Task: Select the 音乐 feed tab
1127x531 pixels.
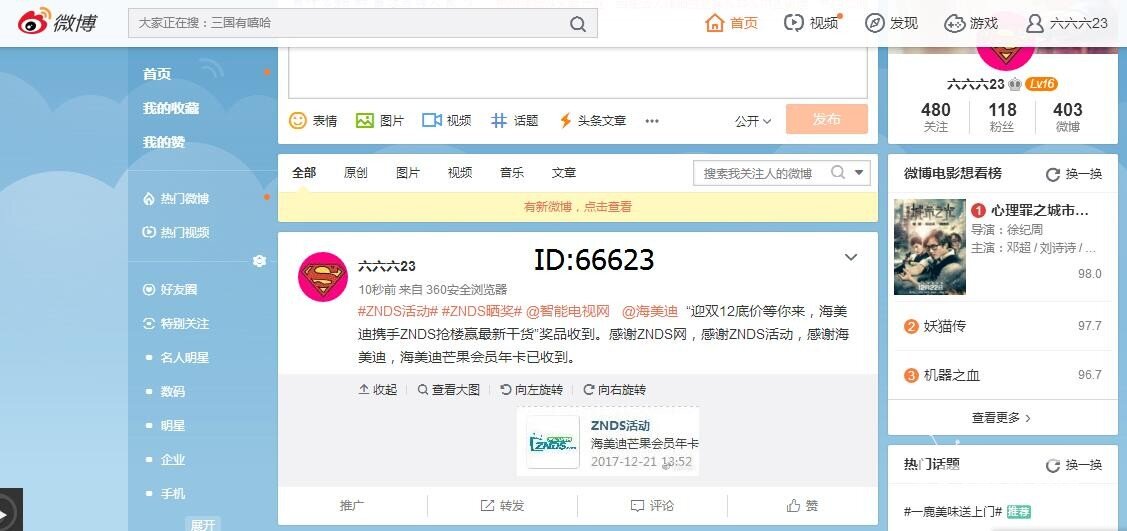Action: pos(512,173)
